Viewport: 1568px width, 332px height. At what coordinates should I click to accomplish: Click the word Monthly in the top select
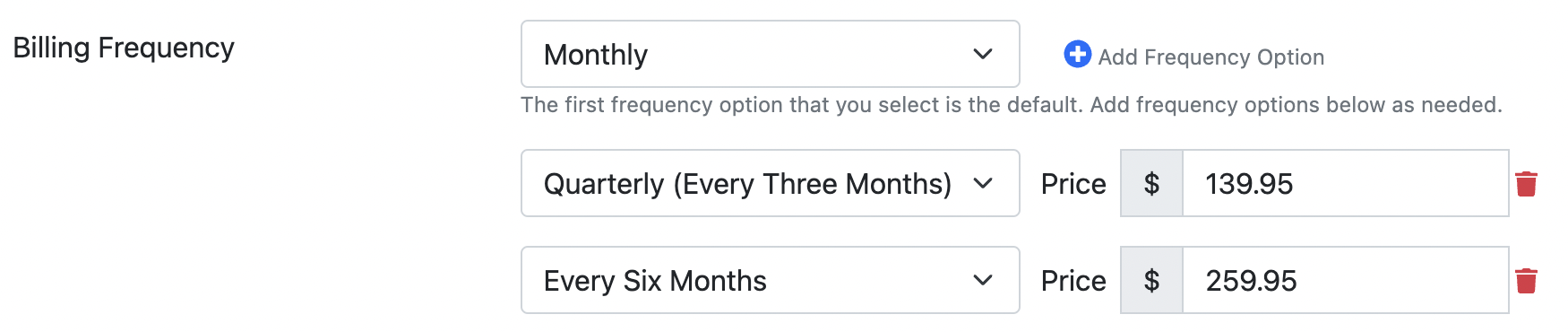596,55
